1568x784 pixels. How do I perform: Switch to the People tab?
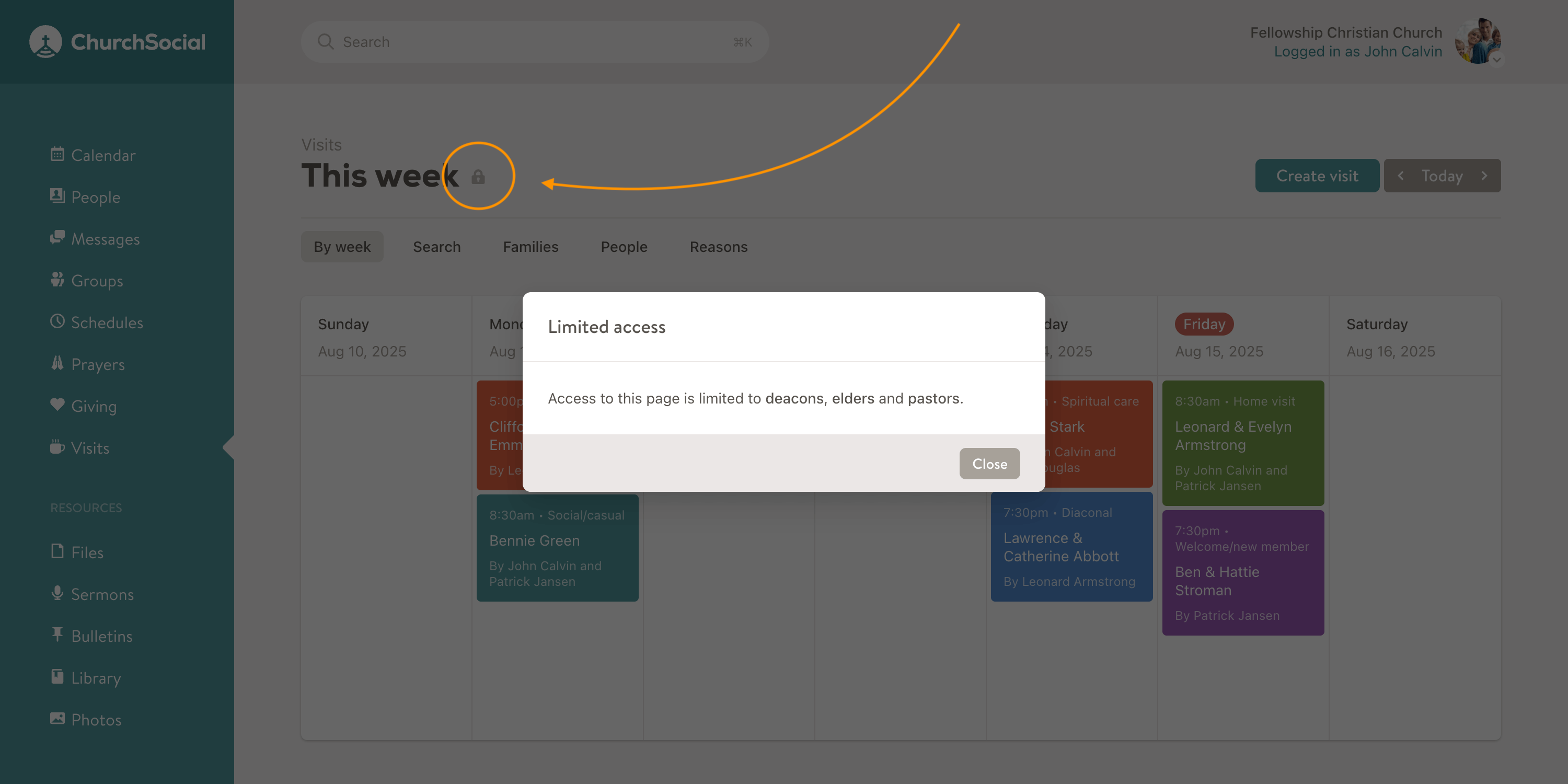coord(624,247)
